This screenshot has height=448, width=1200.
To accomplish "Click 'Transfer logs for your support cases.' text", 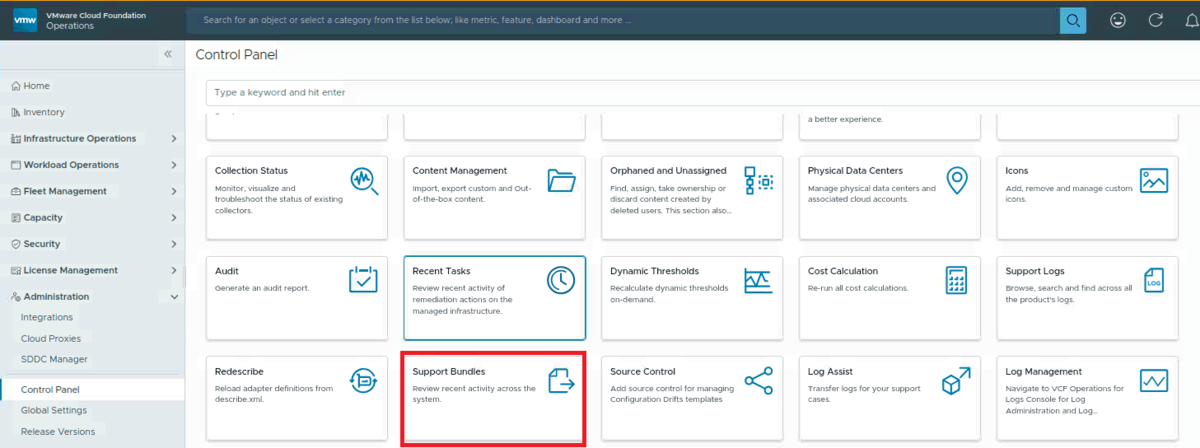I will tap(868, 394).
